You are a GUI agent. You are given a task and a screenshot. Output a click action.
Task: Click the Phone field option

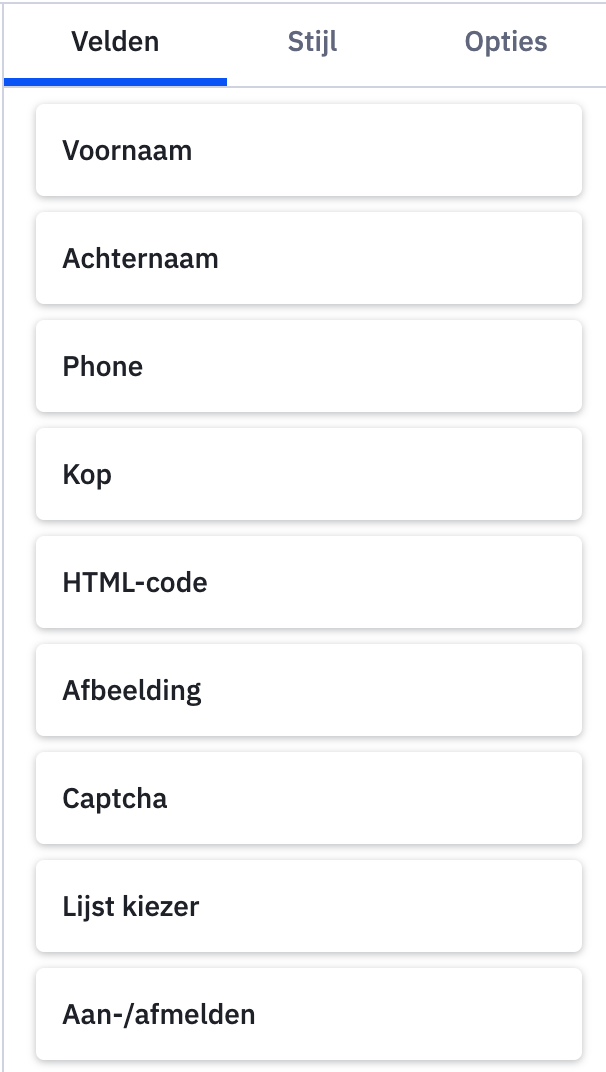tap(308, 367)
